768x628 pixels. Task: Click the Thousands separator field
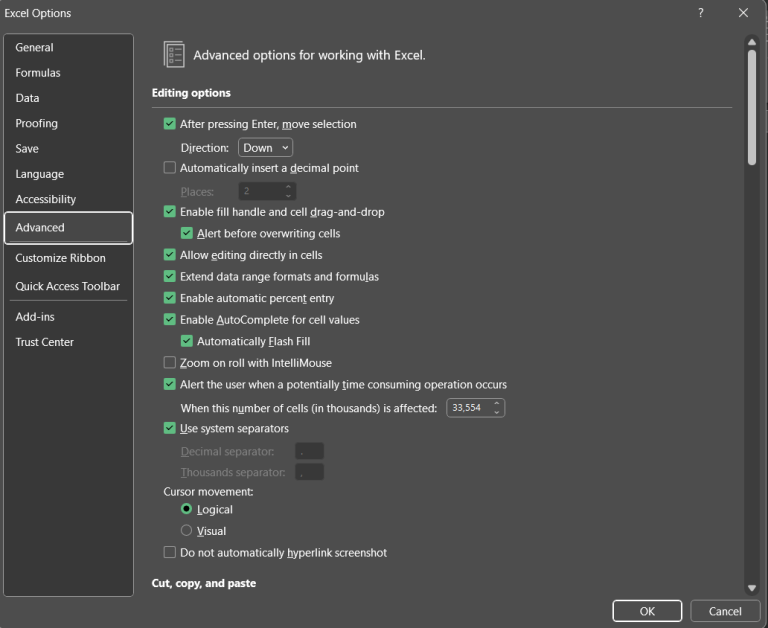pyautogui.click(x=309, y=472)
